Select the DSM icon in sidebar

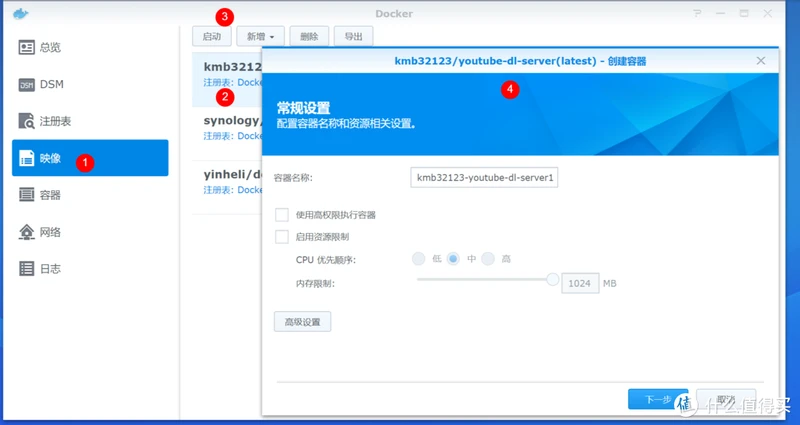[27, 85]
